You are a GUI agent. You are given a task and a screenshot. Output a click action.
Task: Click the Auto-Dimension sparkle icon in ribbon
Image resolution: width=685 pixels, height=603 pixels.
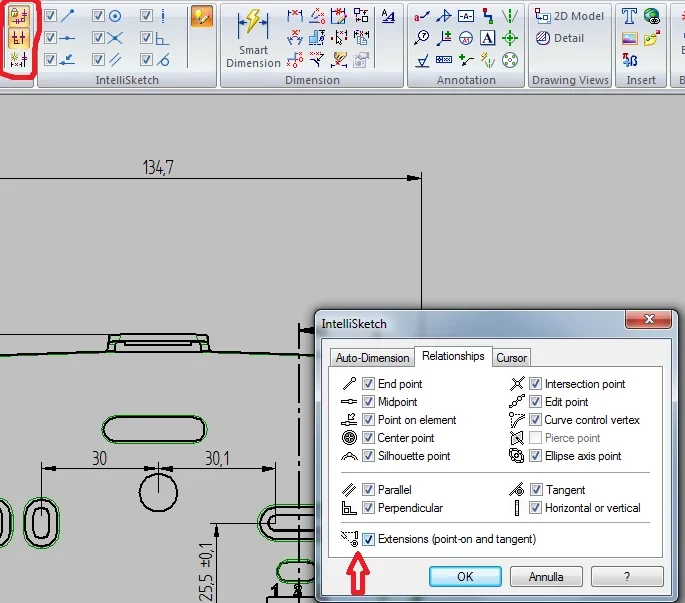pos(19,59)
